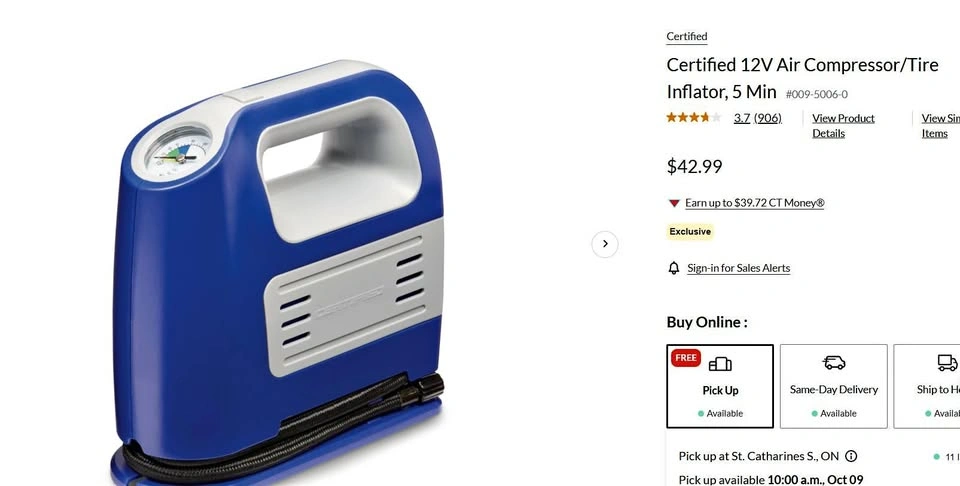This screenshot has width=960, height=486.
Task: Expand the Earn up to $39.72 CT Money details
Action: [754, 203]
